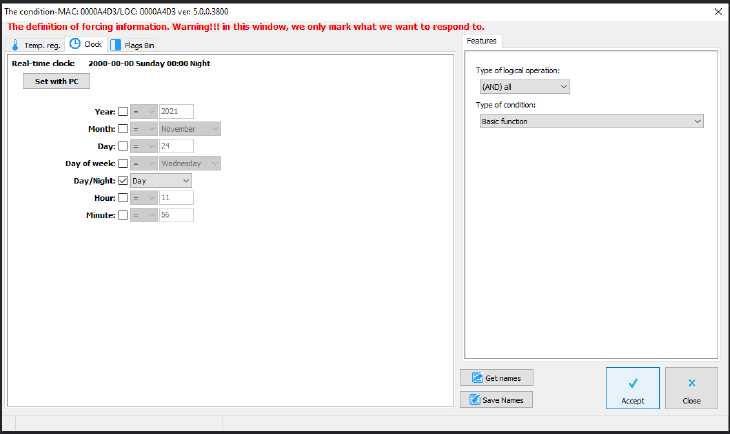The image size is (730, 434).
Task: Click the Get names button icon
Action: 477,378
